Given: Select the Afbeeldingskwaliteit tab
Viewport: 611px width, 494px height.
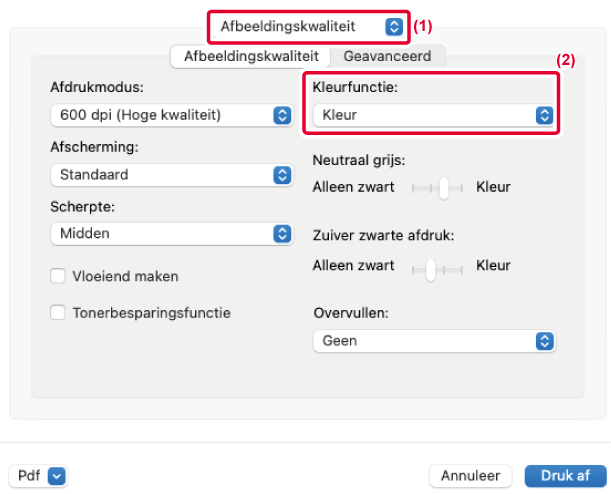Looking at the screenshot, I should 250,57.
